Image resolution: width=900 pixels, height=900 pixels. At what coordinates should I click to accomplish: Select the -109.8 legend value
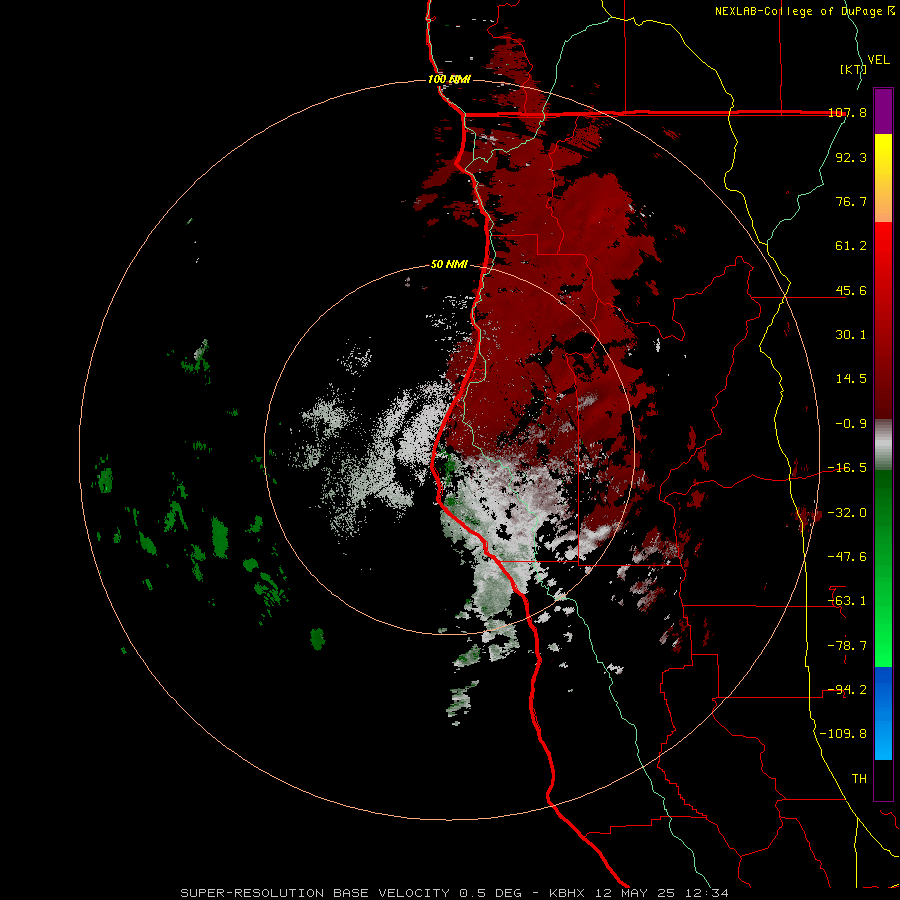coord(843,734)
